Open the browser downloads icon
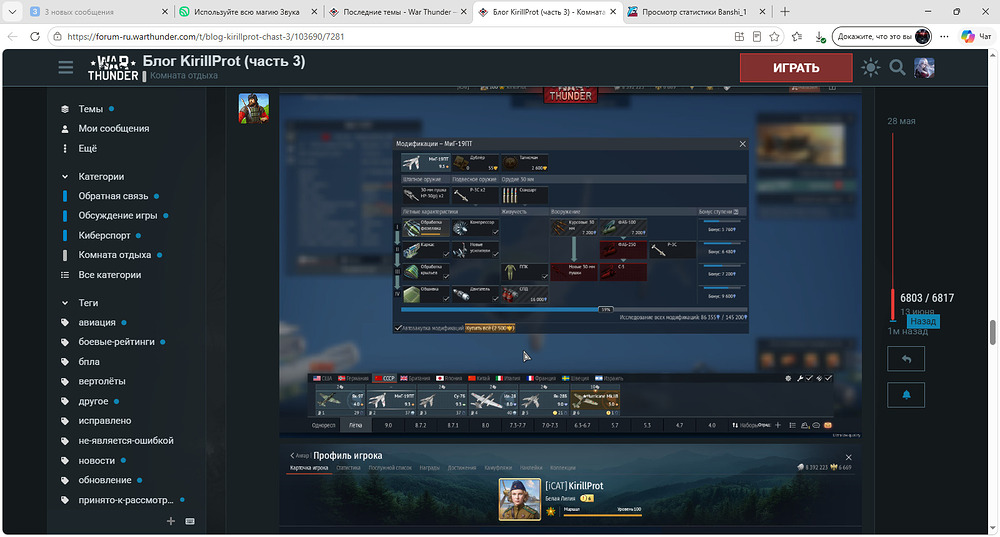 (820, 37)
